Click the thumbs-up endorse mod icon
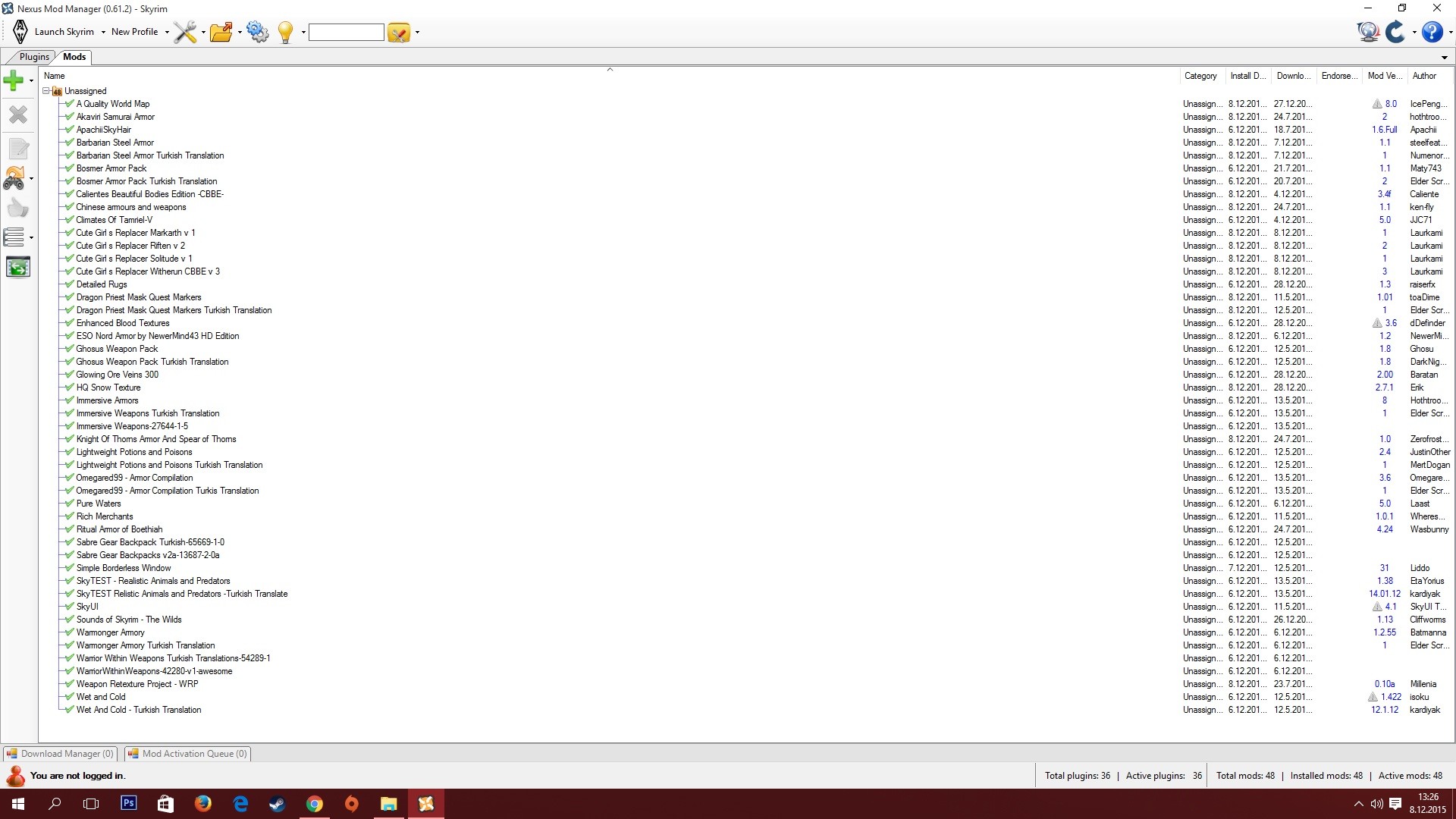 pos(17,208)
